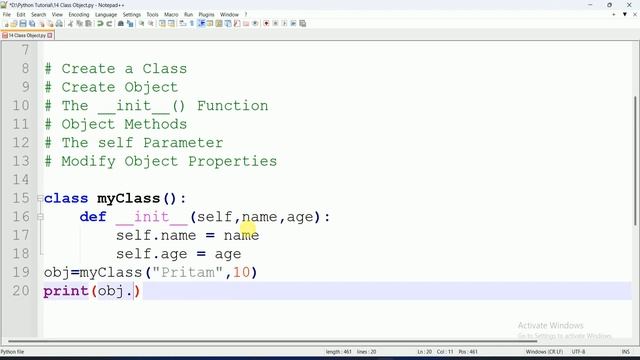Image resolution: width=640 pixels, height=360 pixels.
Task: Open the User Defined Language icon
Action: pos(210,24)
